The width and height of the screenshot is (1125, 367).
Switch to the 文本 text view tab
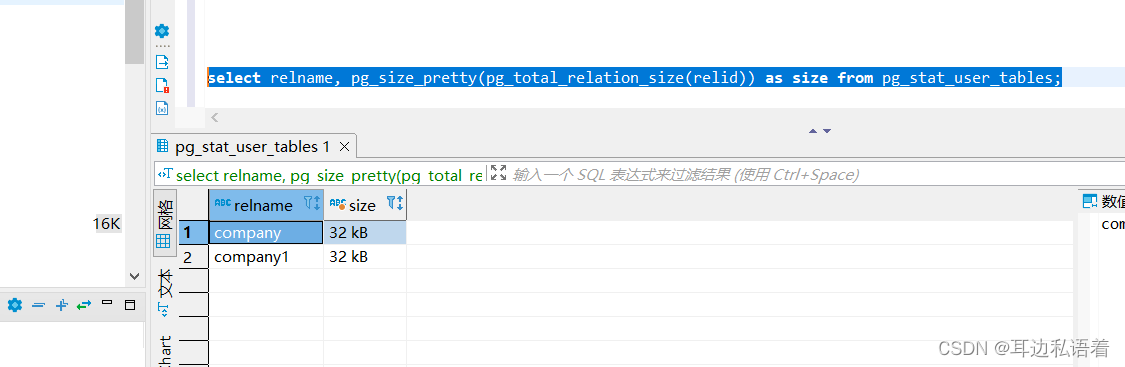164,292
